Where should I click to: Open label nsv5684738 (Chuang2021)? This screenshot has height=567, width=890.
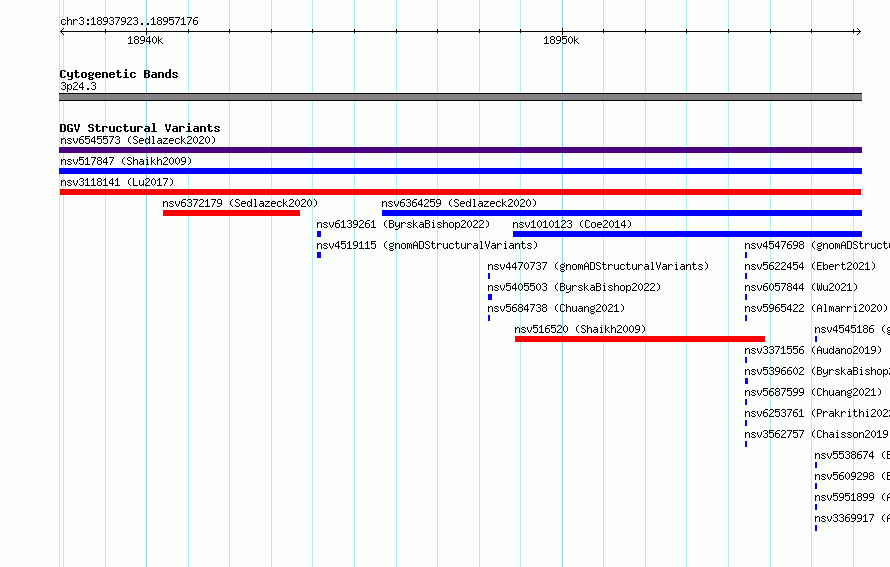tap(556, 308)
